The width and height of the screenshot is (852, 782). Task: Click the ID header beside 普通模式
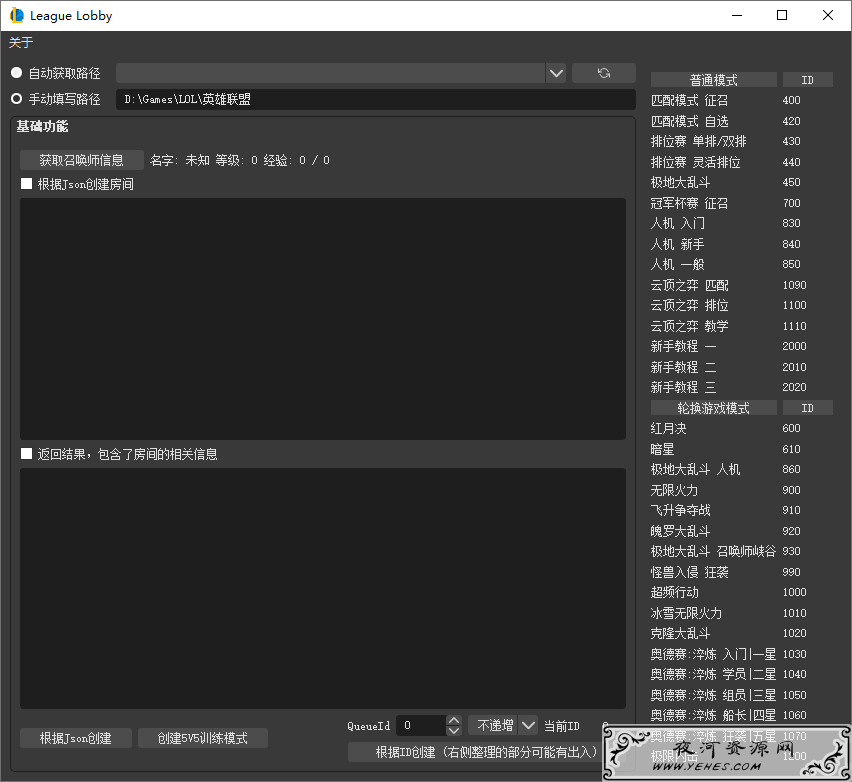(807, 80)
